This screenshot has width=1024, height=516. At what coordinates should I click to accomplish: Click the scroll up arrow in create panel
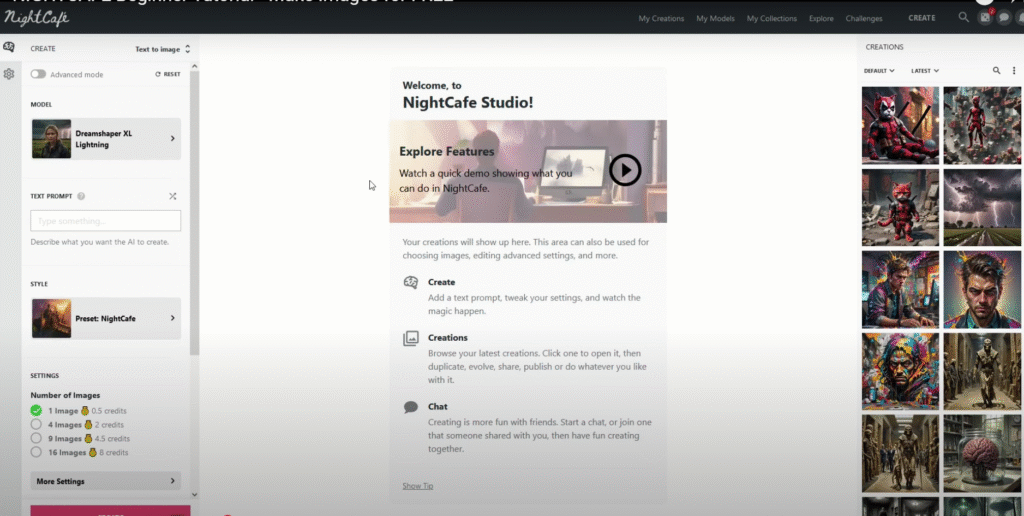[194, 67]
